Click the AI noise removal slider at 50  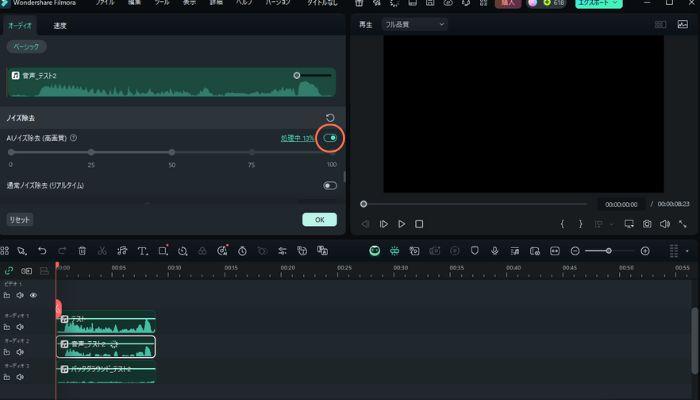coord(172,152)
